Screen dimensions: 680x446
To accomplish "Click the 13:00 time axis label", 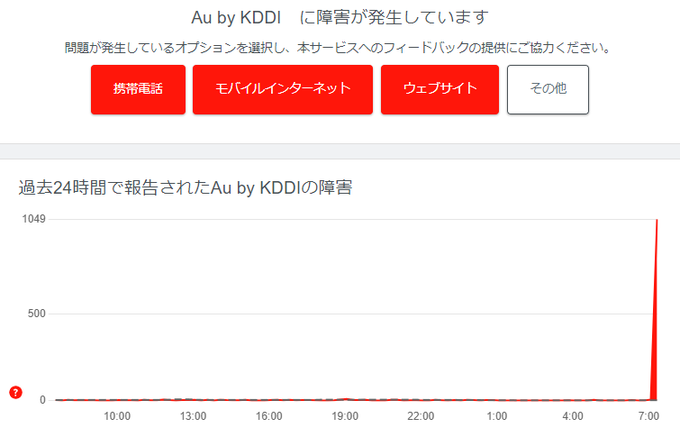I will point(193,416).
